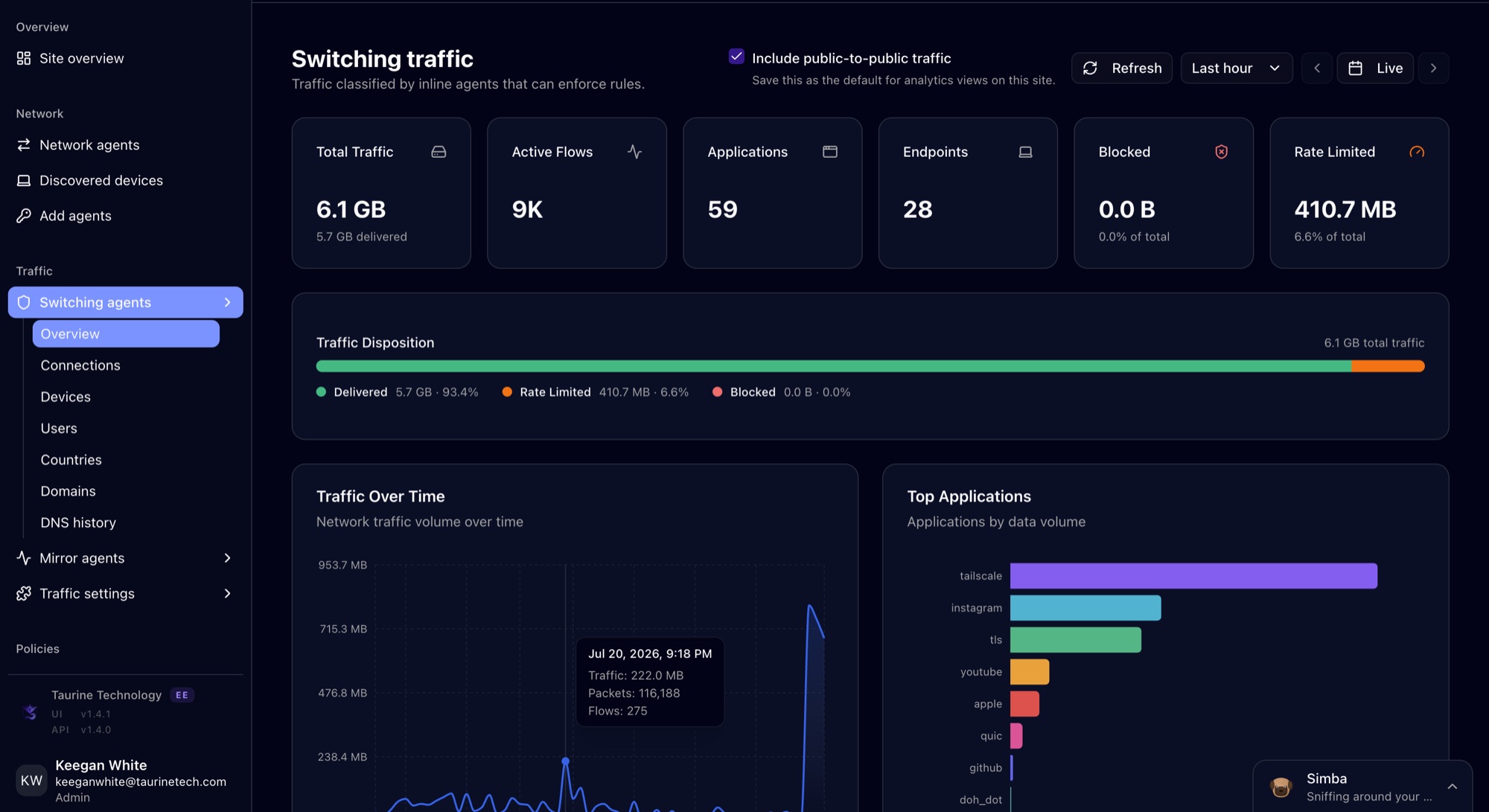Viewport: 1489px width, 812px height.
Task: Click the 410.7 MB Rate Limited value
Action: (x=1345, y=209)
